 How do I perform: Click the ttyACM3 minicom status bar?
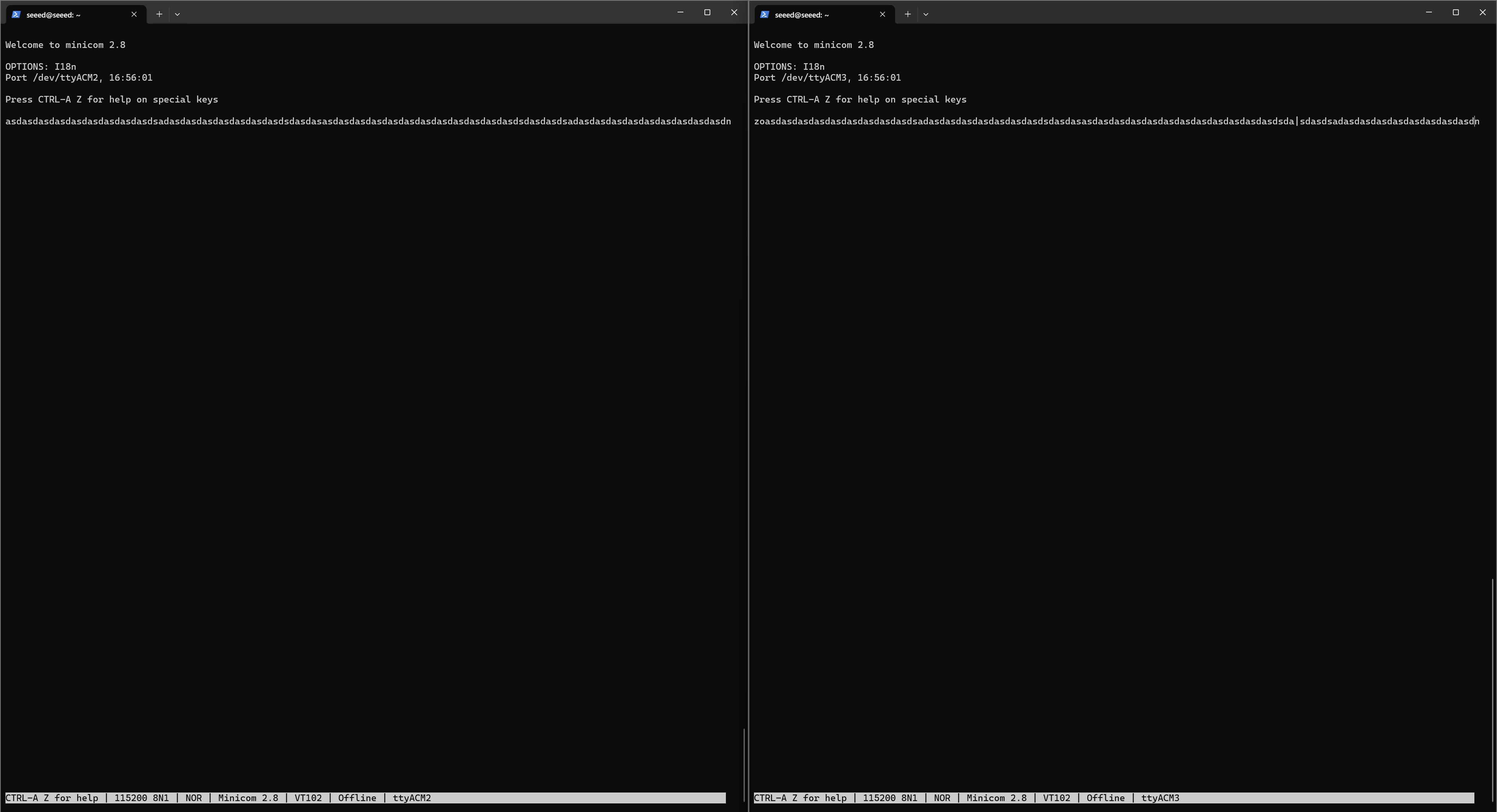[x=1113, y=798]
